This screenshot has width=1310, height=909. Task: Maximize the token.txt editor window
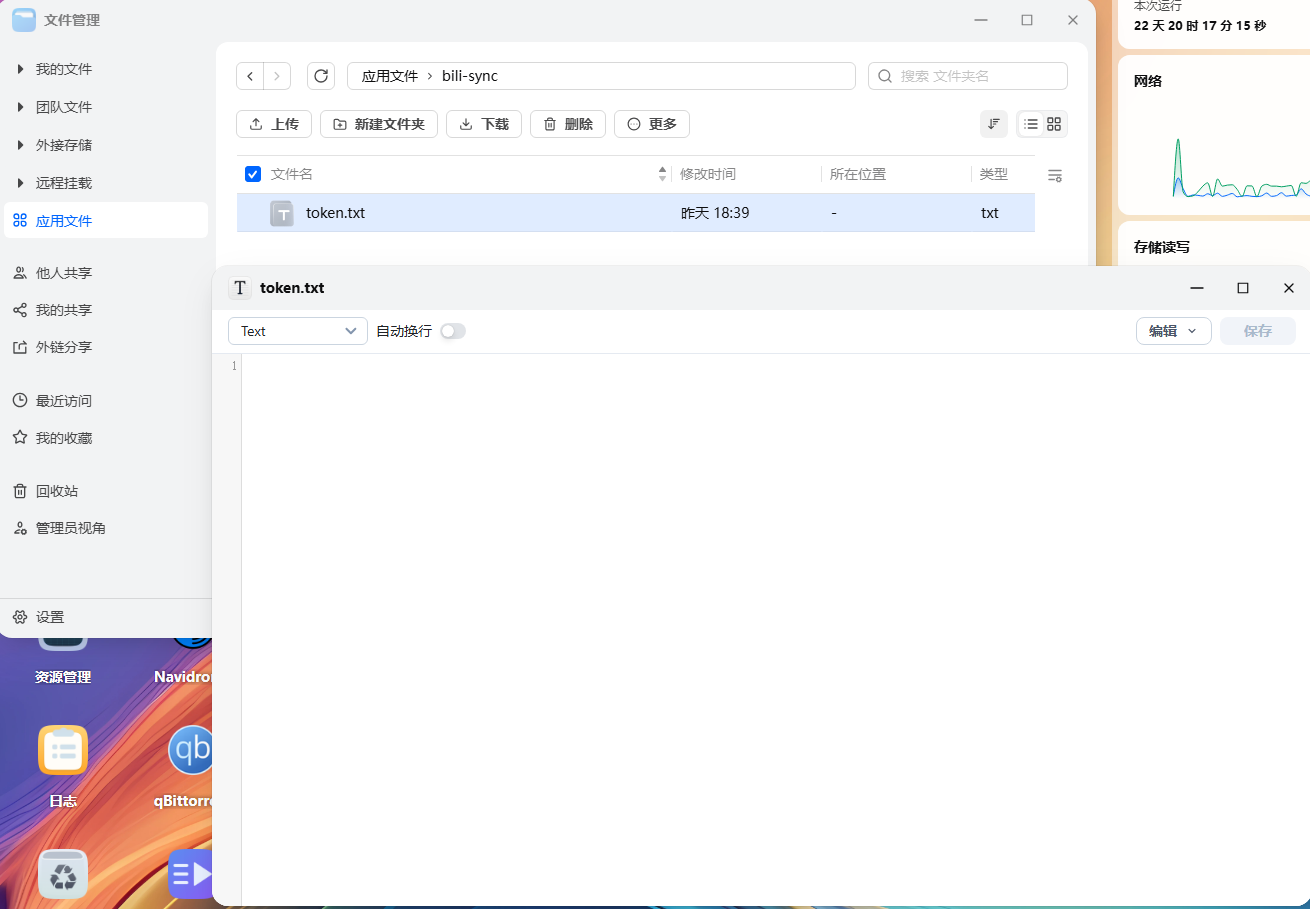pyautogui.click(x=1243, y=288)
